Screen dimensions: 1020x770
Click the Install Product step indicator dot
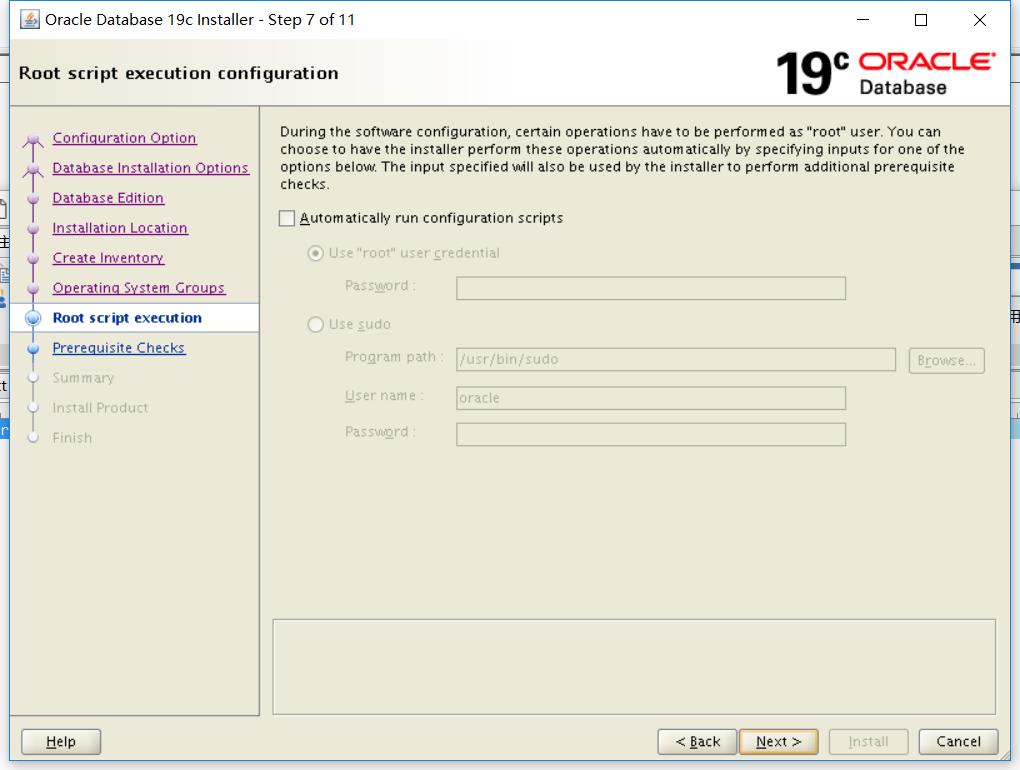pyautogui.click(x=35, y=408)
